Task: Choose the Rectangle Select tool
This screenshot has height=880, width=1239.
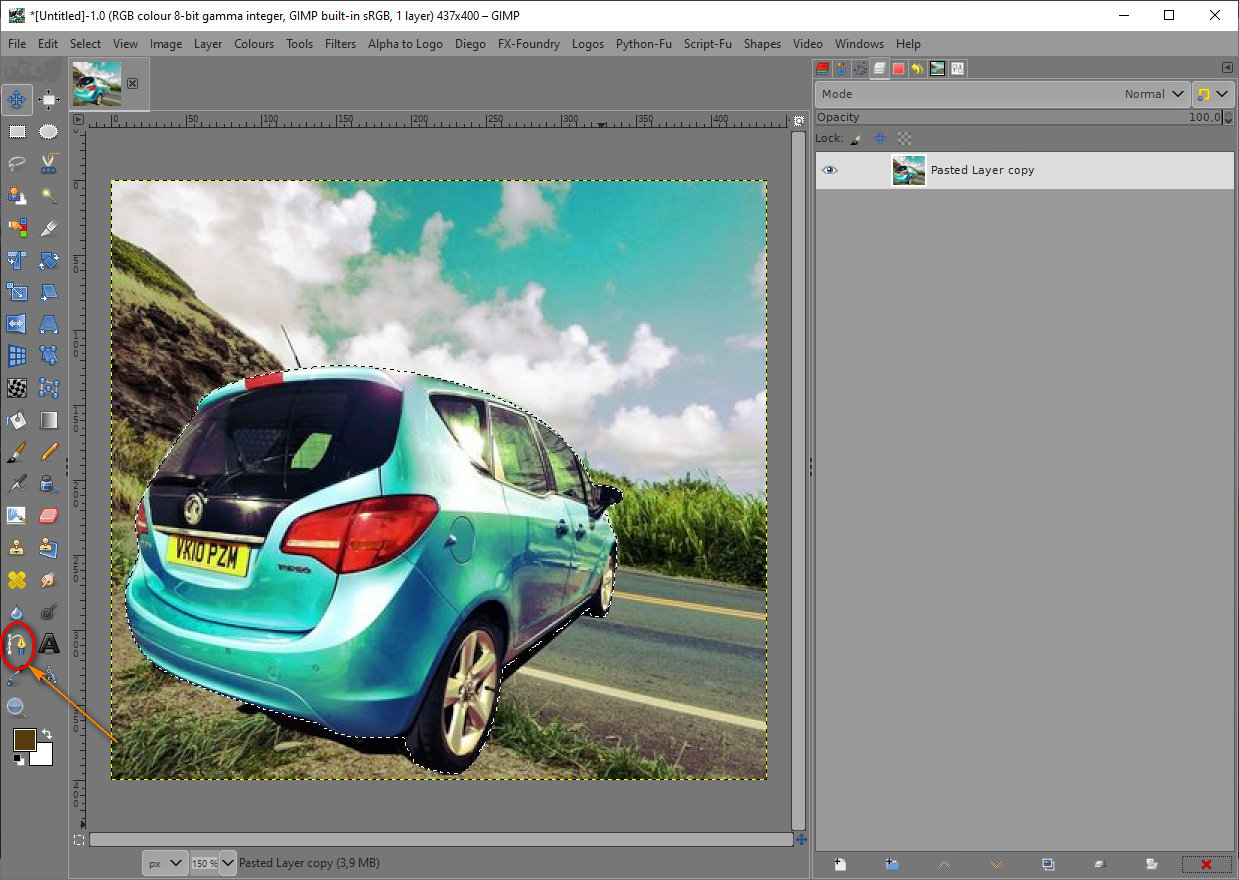Action: tap(17, 131)
